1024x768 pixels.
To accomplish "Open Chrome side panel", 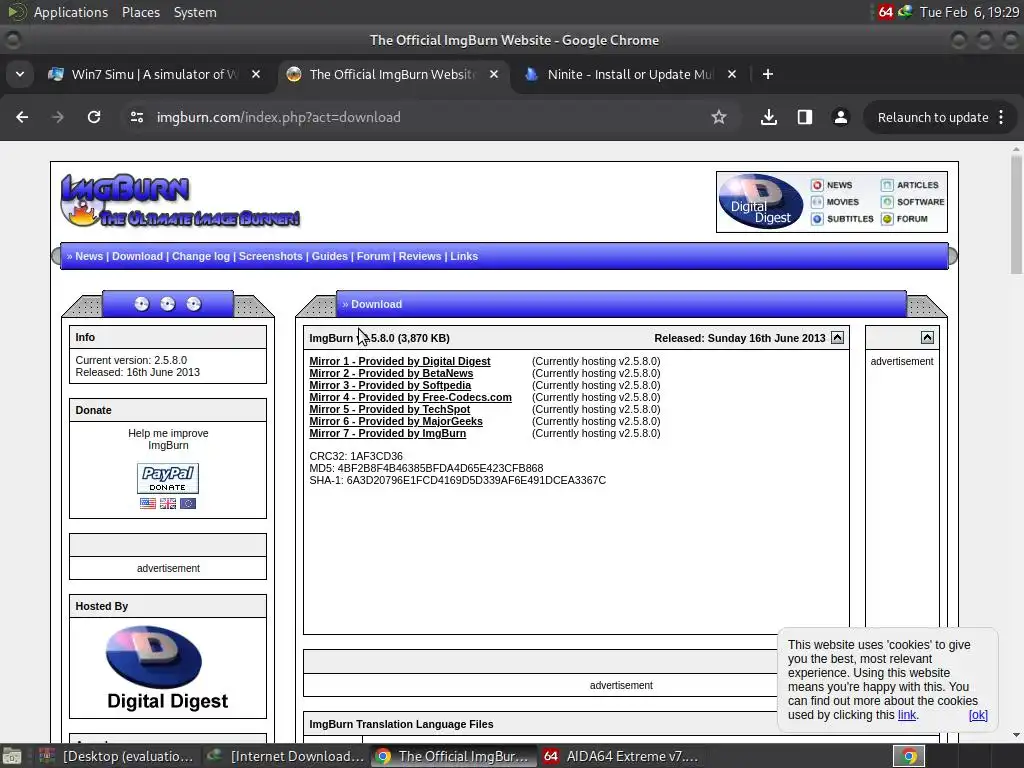I will (805, 117).
